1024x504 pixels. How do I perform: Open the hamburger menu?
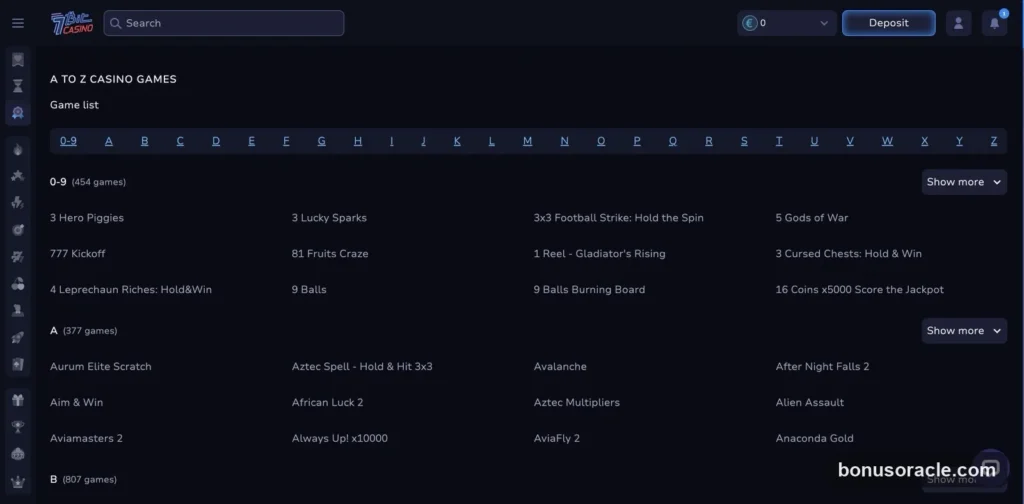[x=18, y=23]
